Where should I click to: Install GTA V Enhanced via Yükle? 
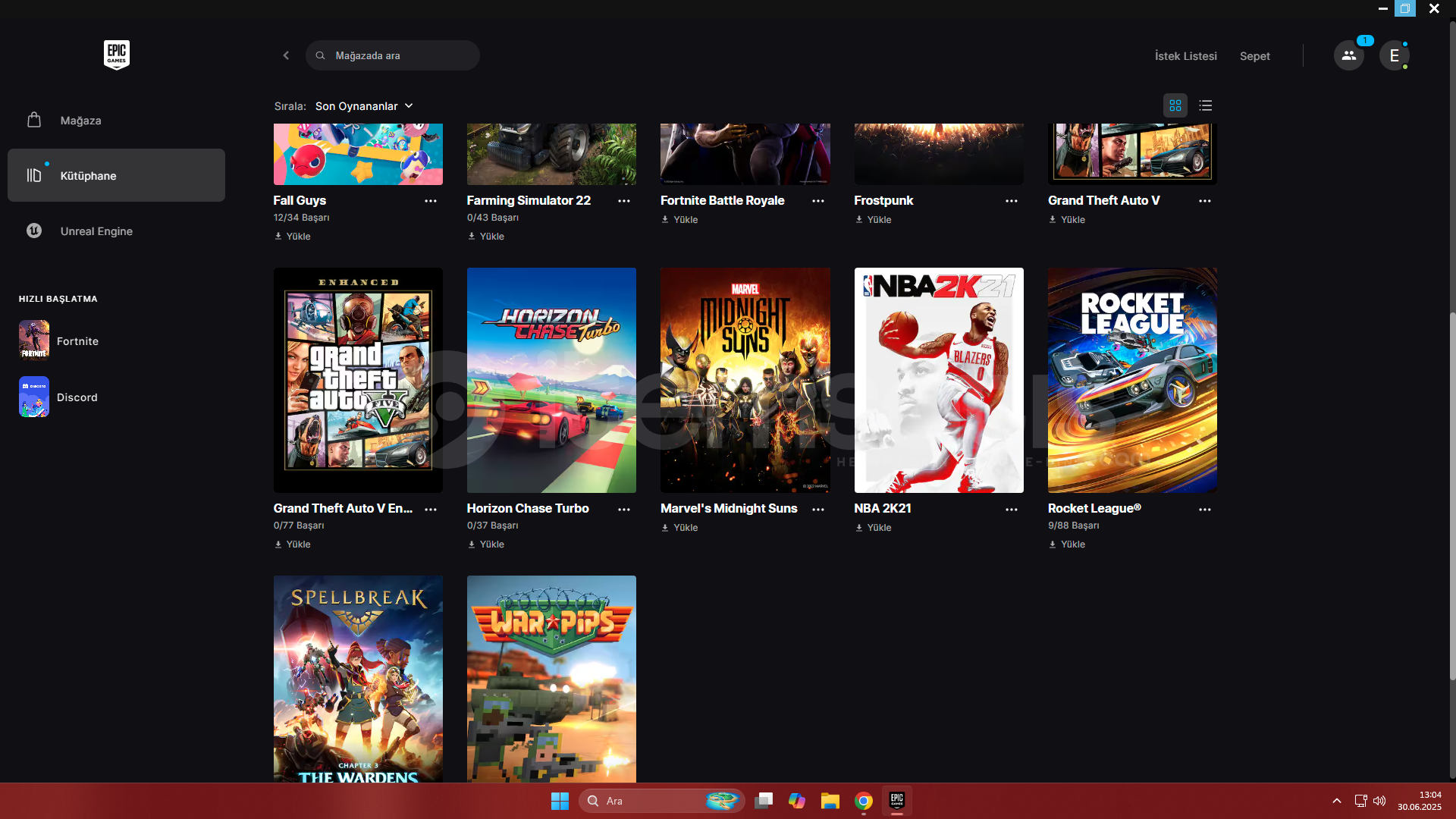(293, 544)
